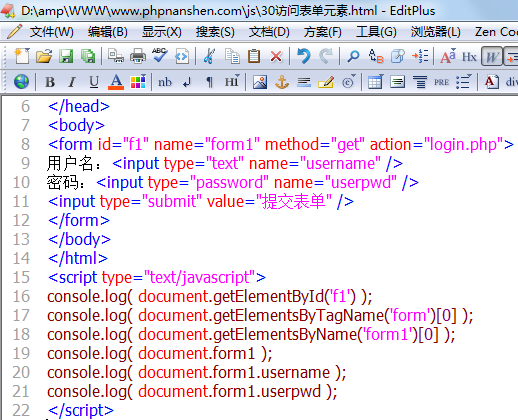Insert line break tag
This screenshot has height=420, width=518.
pos(187,82)
